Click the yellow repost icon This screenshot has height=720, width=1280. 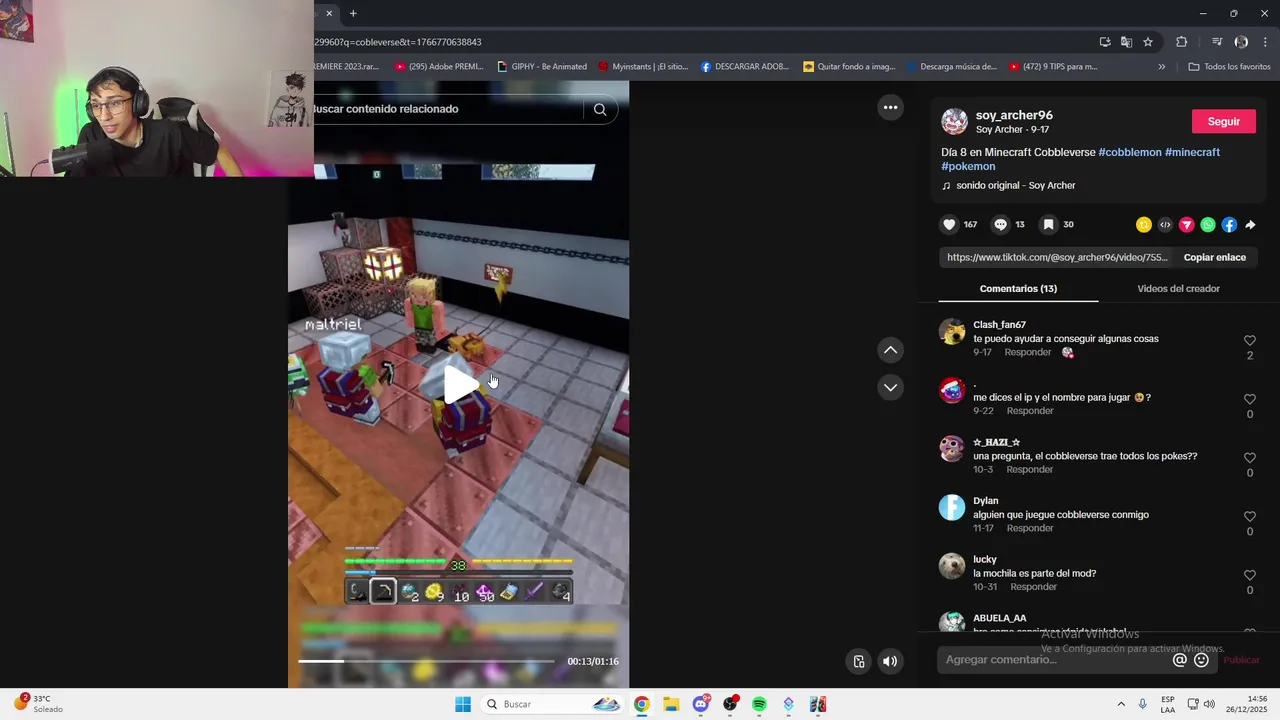point(1144,225)
